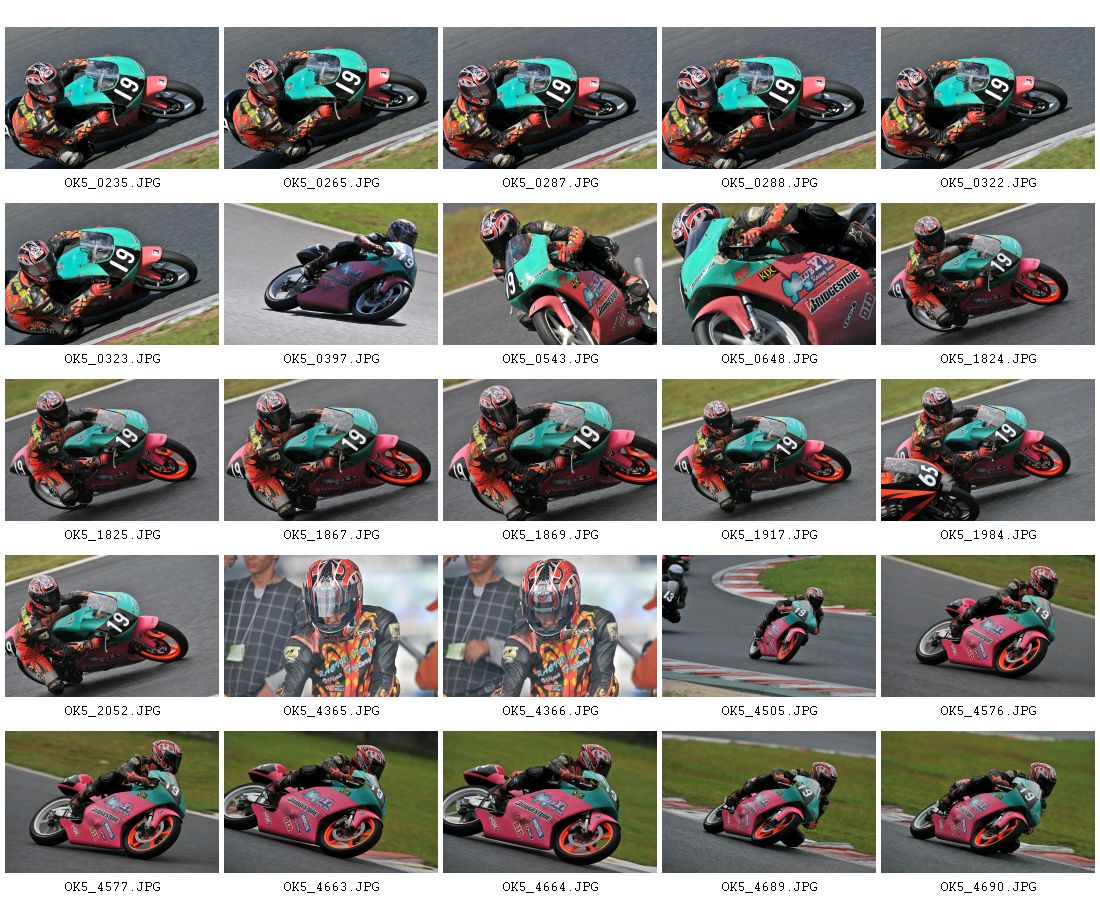Select thumbnail of OK5_0322.JPG
The image size is (1100, 900).
pos(988,98)
